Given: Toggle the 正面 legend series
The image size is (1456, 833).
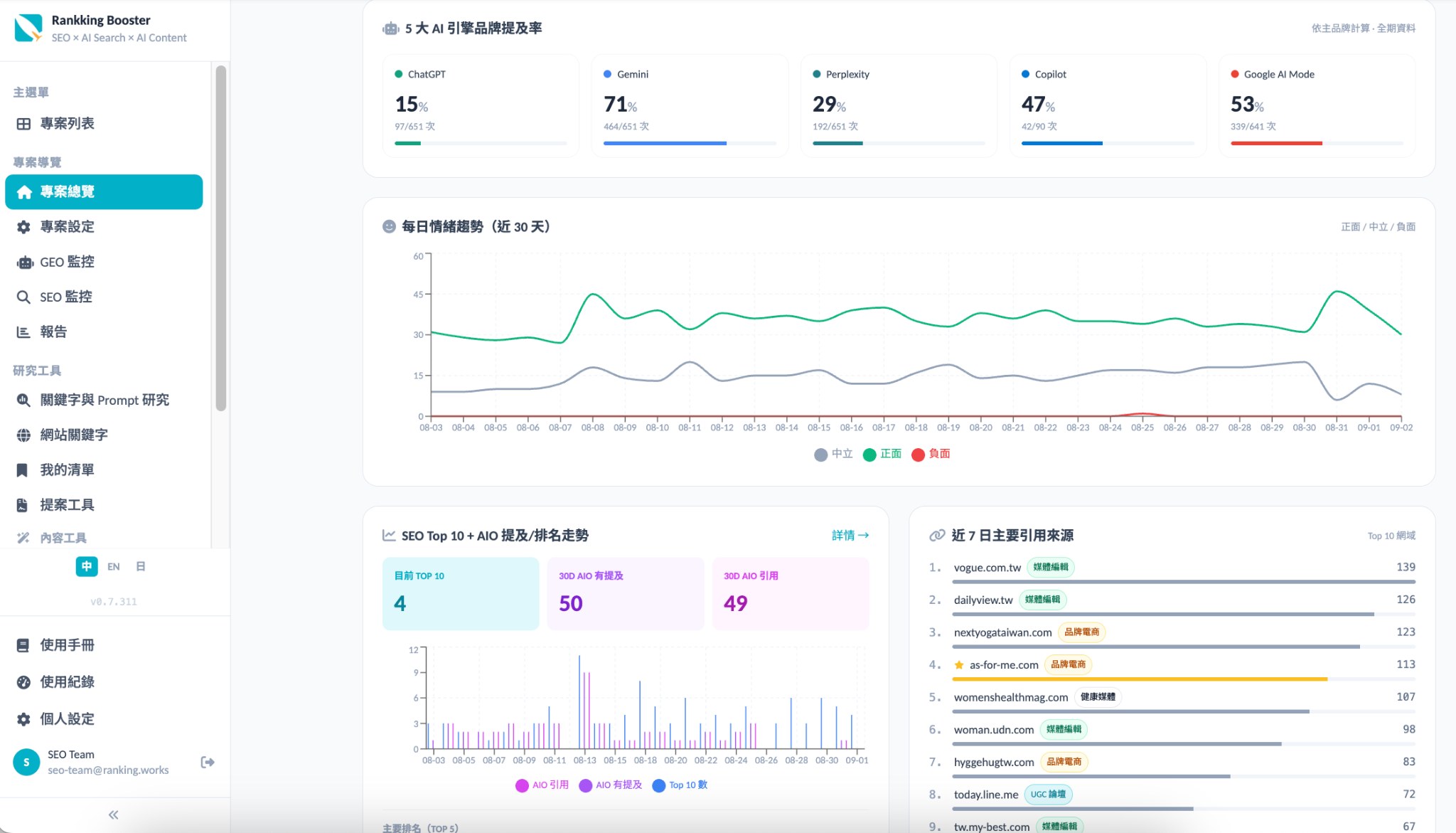Looking at the screenshot, I should (x=882, y=455).
